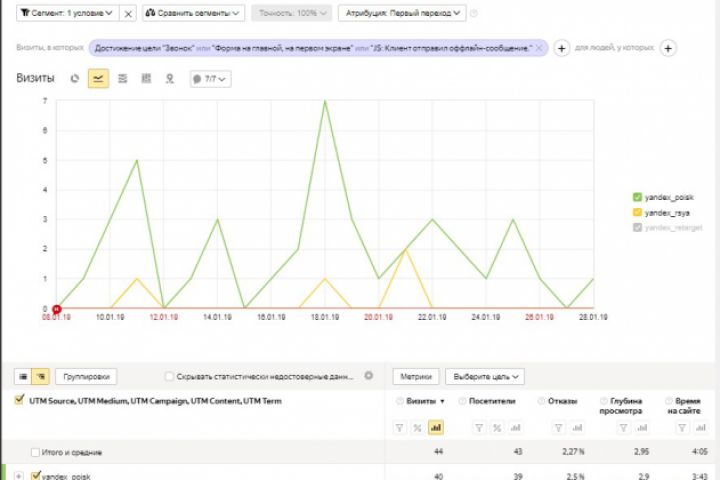
Task: Toggle the yandex_rsya legend checkbox
Action: click(637, 212)
